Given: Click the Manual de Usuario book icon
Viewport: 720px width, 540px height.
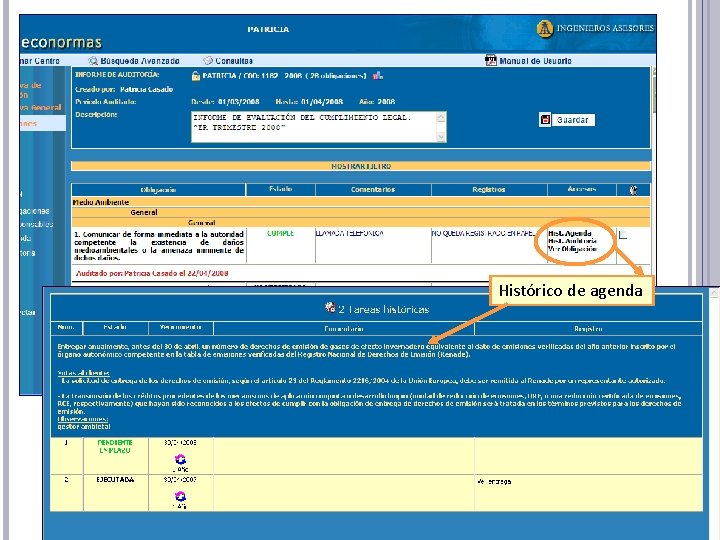Looking at the screenshot, I should click(x=491, y=61).
